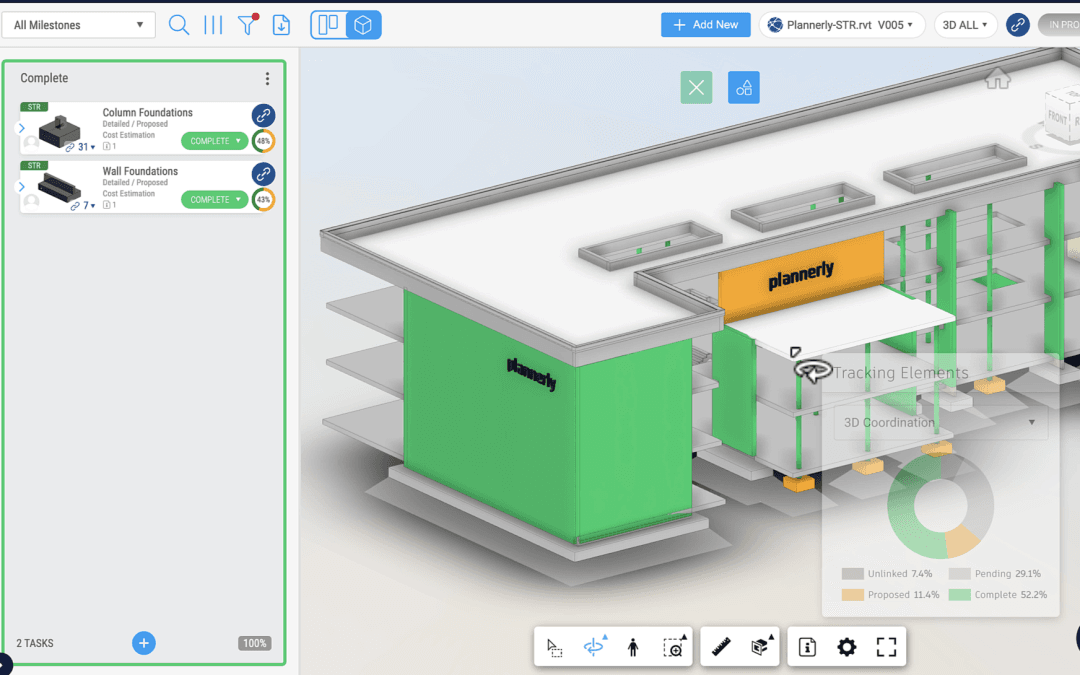Activate the first person walk tool

click(x=633, y=647)
